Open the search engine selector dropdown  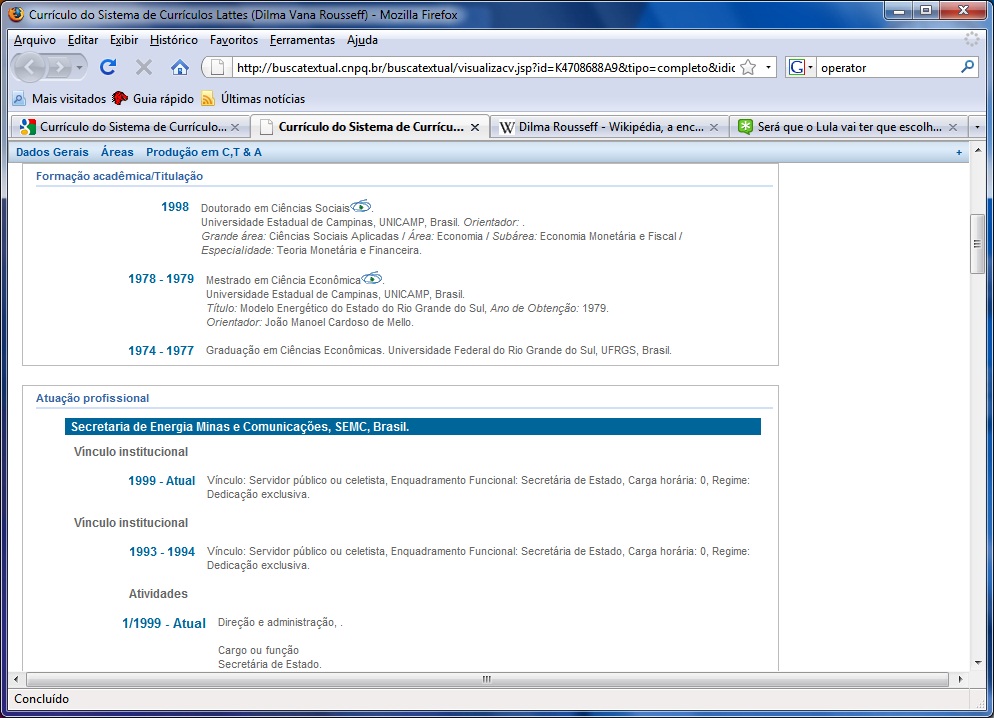[801, 67]
